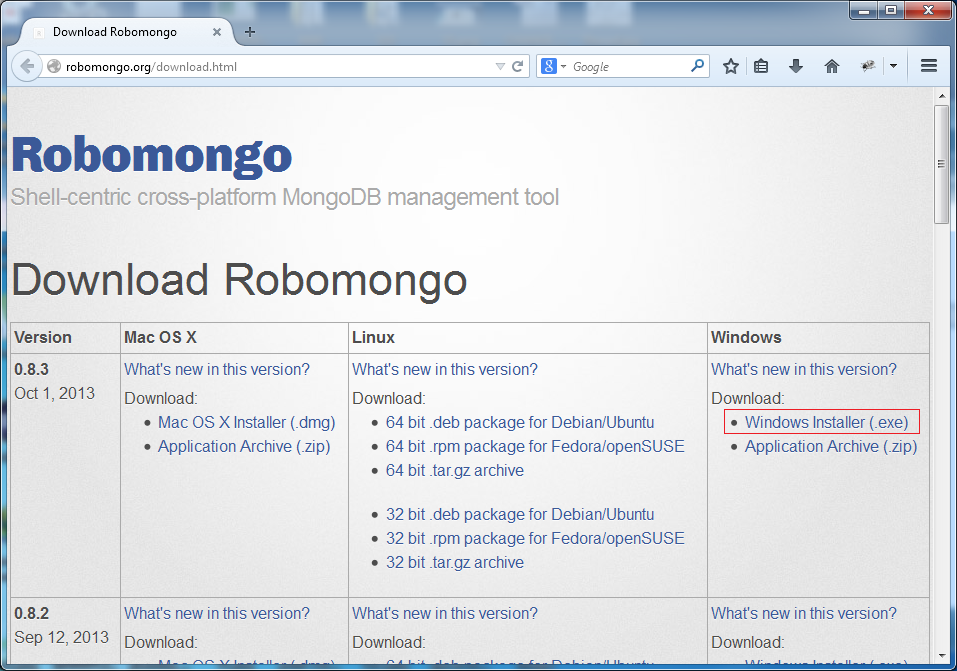Image resolution: width=957 pixels, height=671 pixels.
Task: Click the Sep 12, 2013 date text
Action: point(61,637)
